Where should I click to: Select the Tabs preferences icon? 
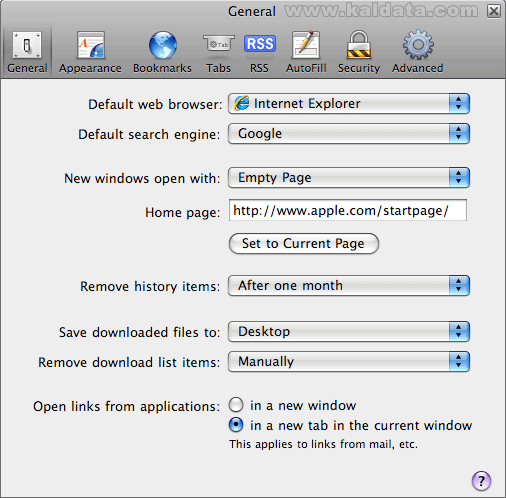219,44
